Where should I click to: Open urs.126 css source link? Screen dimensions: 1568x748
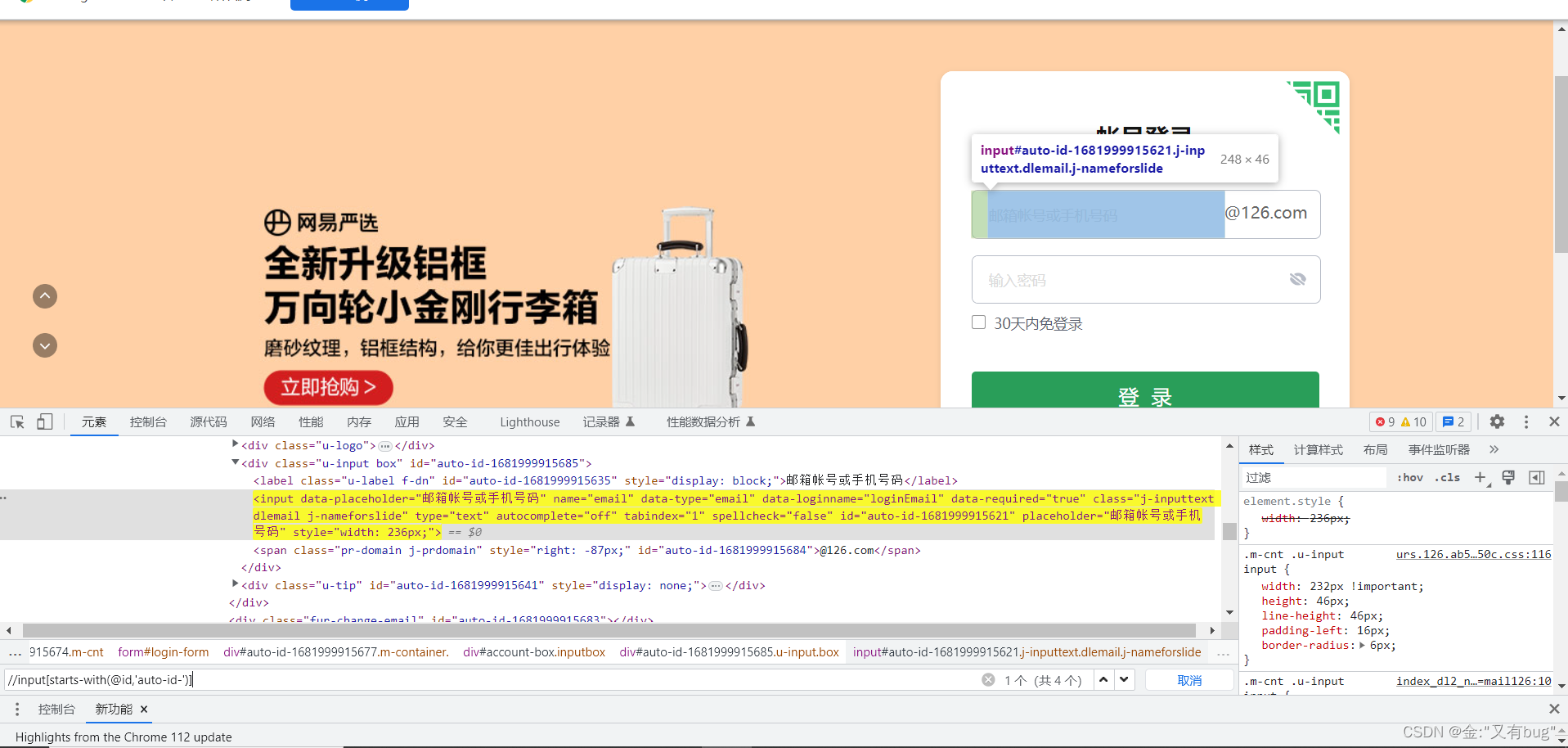[x=1473, y=554]
